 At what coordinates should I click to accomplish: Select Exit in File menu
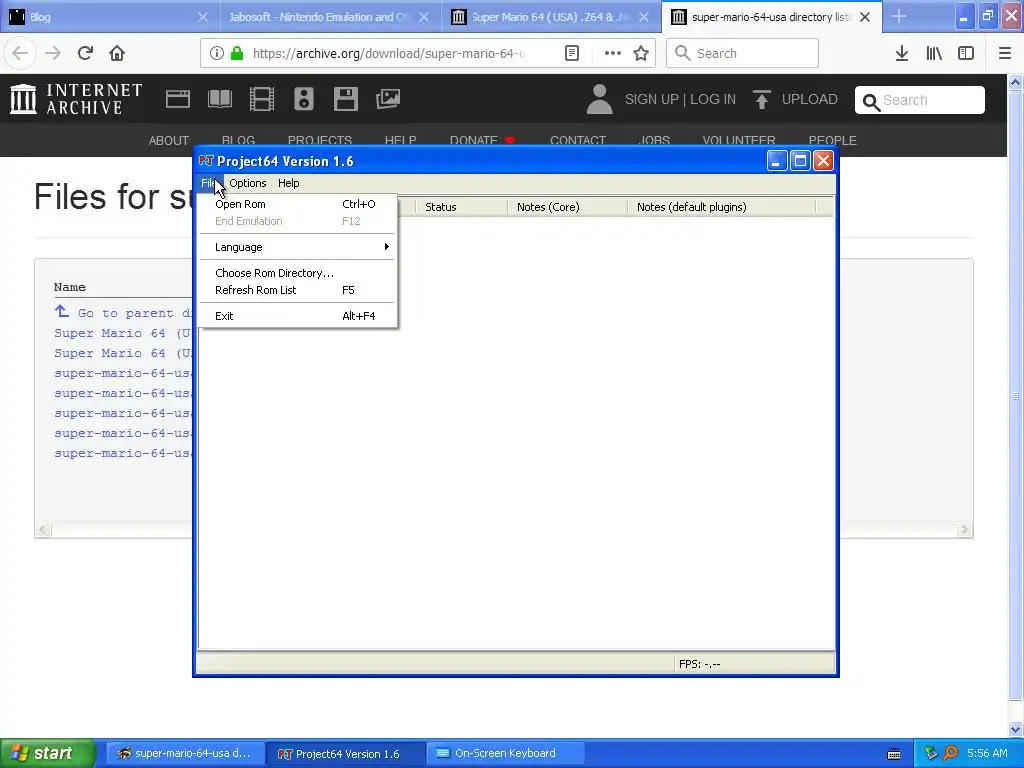(298, 316)
